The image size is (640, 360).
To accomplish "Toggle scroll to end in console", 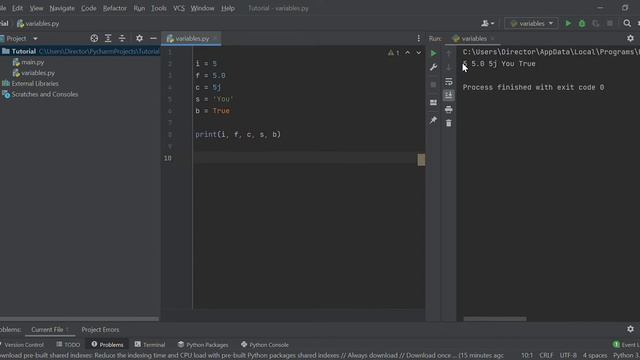I will [x=449, y=96].
